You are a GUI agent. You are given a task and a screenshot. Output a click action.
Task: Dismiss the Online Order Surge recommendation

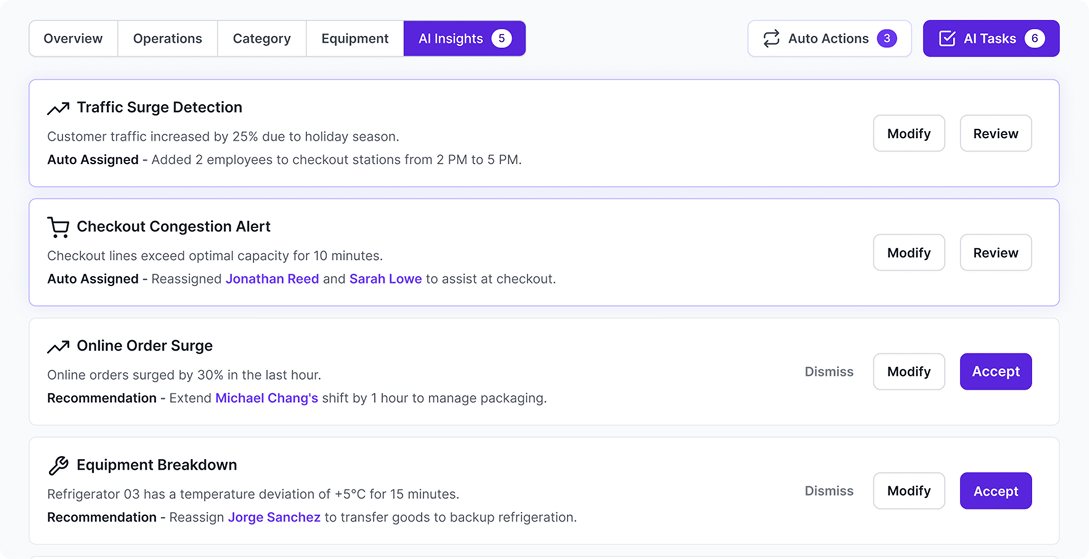pos(829,372)
